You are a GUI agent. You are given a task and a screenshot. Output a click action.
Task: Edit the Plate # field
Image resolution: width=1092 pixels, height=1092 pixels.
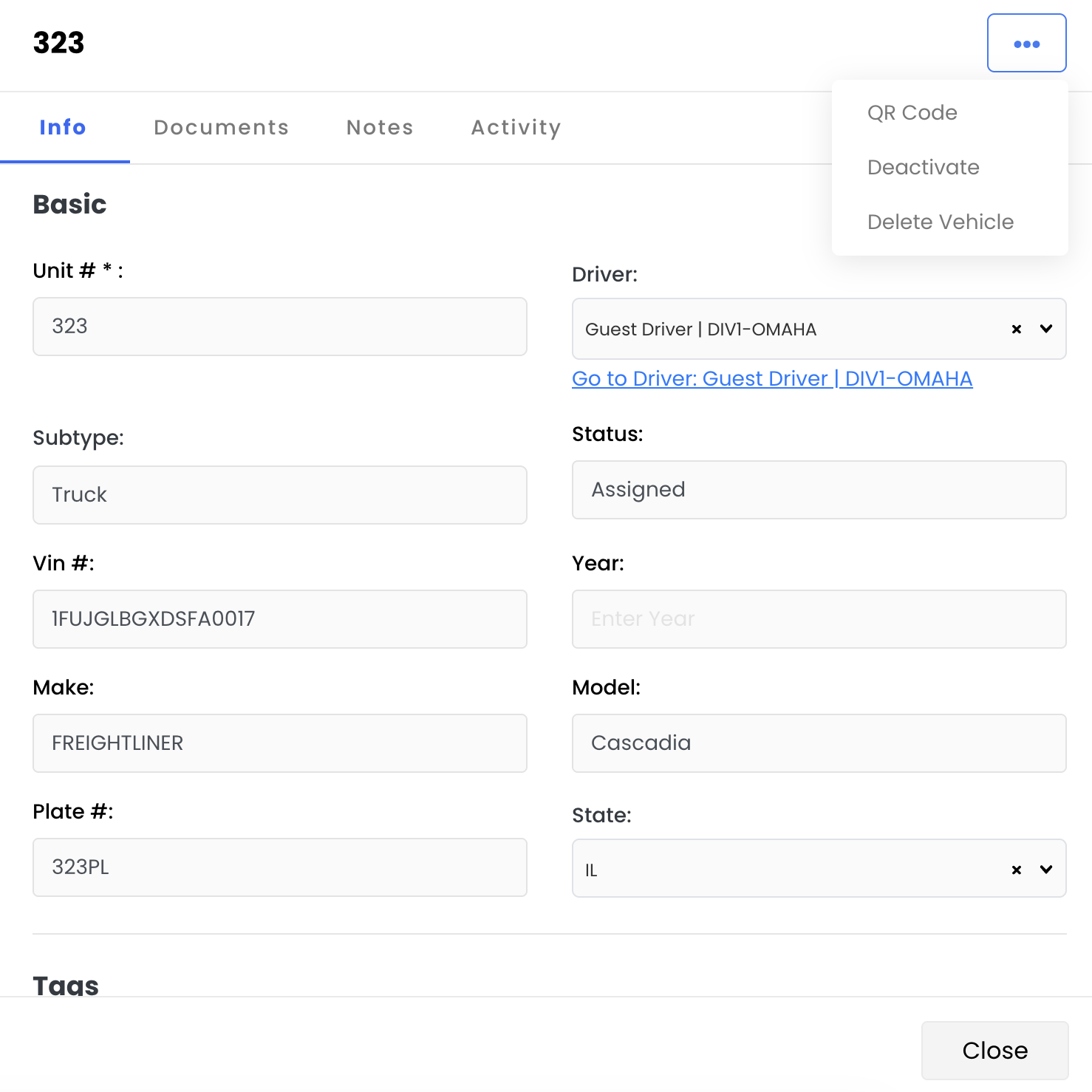[279, 867]
